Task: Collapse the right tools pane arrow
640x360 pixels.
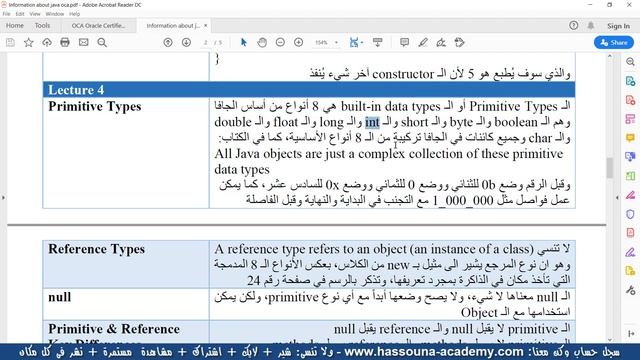Action: [x=617, y=198]
